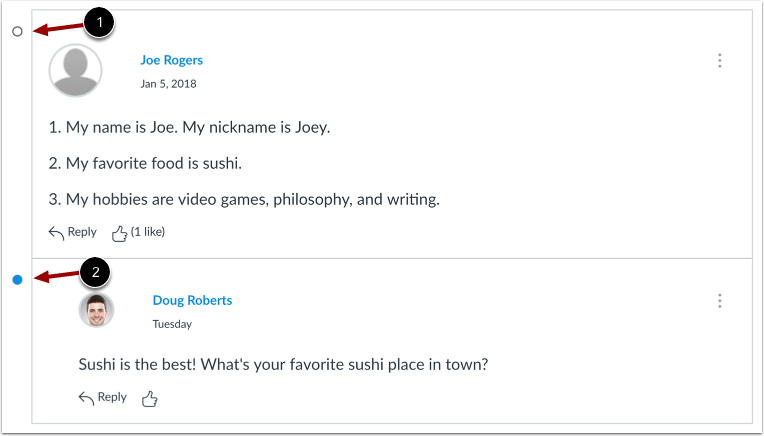Open options kebab menu on Joe Rogers' post
The image size is (764, 436).
(x=719, y=61)
